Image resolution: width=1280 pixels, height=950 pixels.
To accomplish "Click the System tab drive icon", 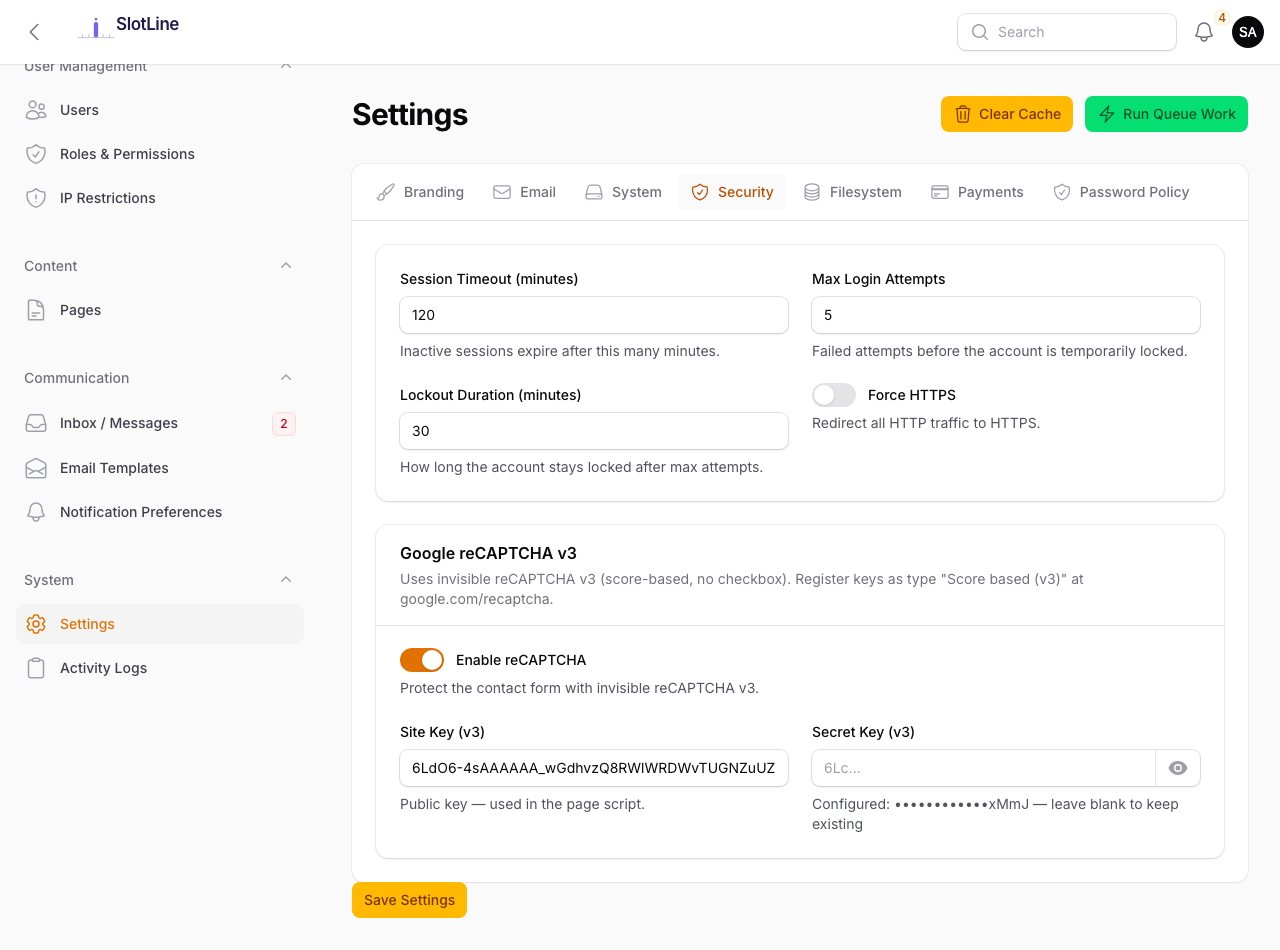I will (x=594, y=192).
